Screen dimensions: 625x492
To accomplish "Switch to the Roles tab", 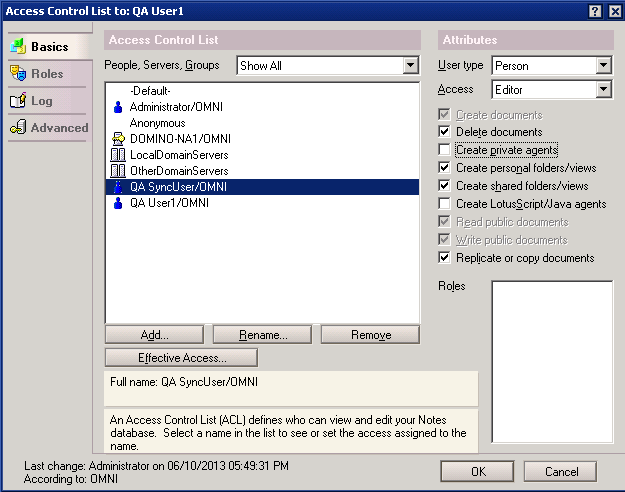I will tap(47, 73).
